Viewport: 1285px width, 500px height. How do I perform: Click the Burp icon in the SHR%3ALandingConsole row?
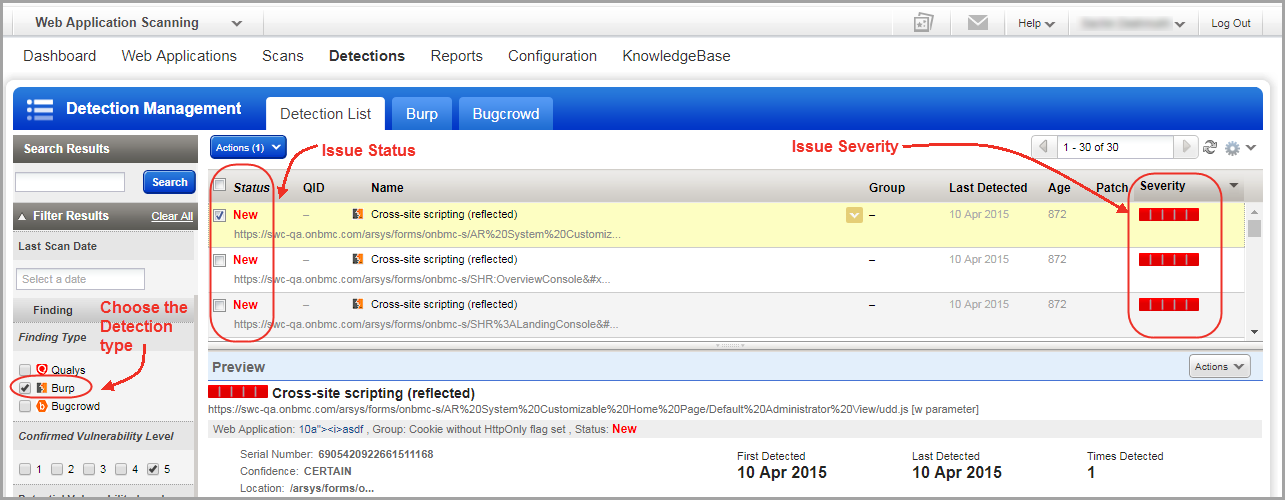(358, 305)
